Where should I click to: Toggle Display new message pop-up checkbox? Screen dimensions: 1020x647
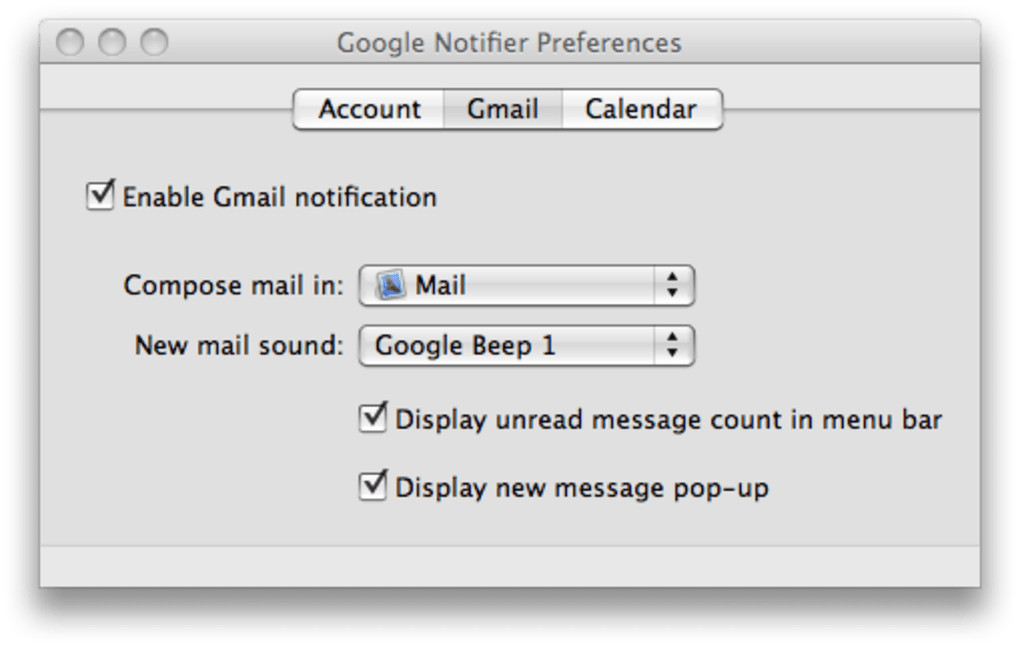(x=373, y=486)
